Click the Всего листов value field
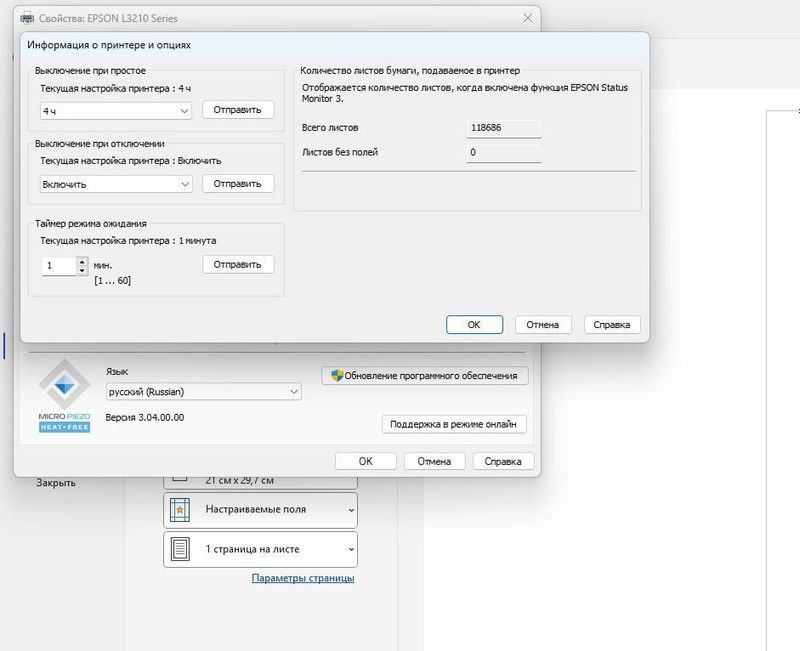Viewport: 800px width, 651px height. 504,128
